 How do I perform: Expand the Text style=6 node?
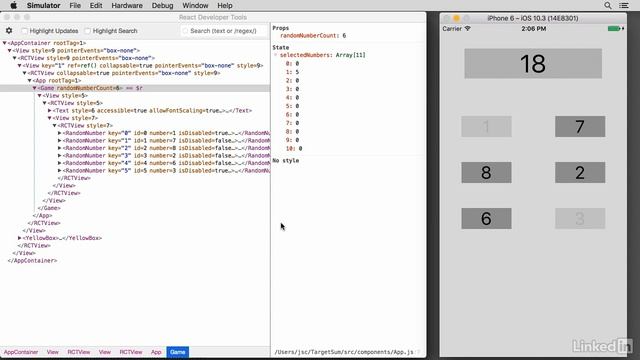(x=49, y=111)
